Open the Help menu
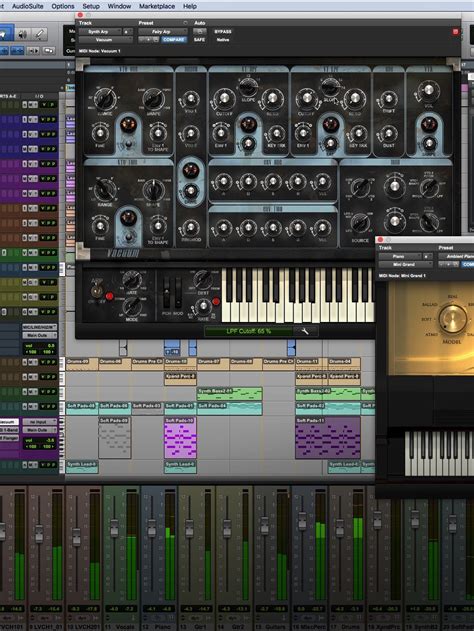 click(x=190, y=6)
